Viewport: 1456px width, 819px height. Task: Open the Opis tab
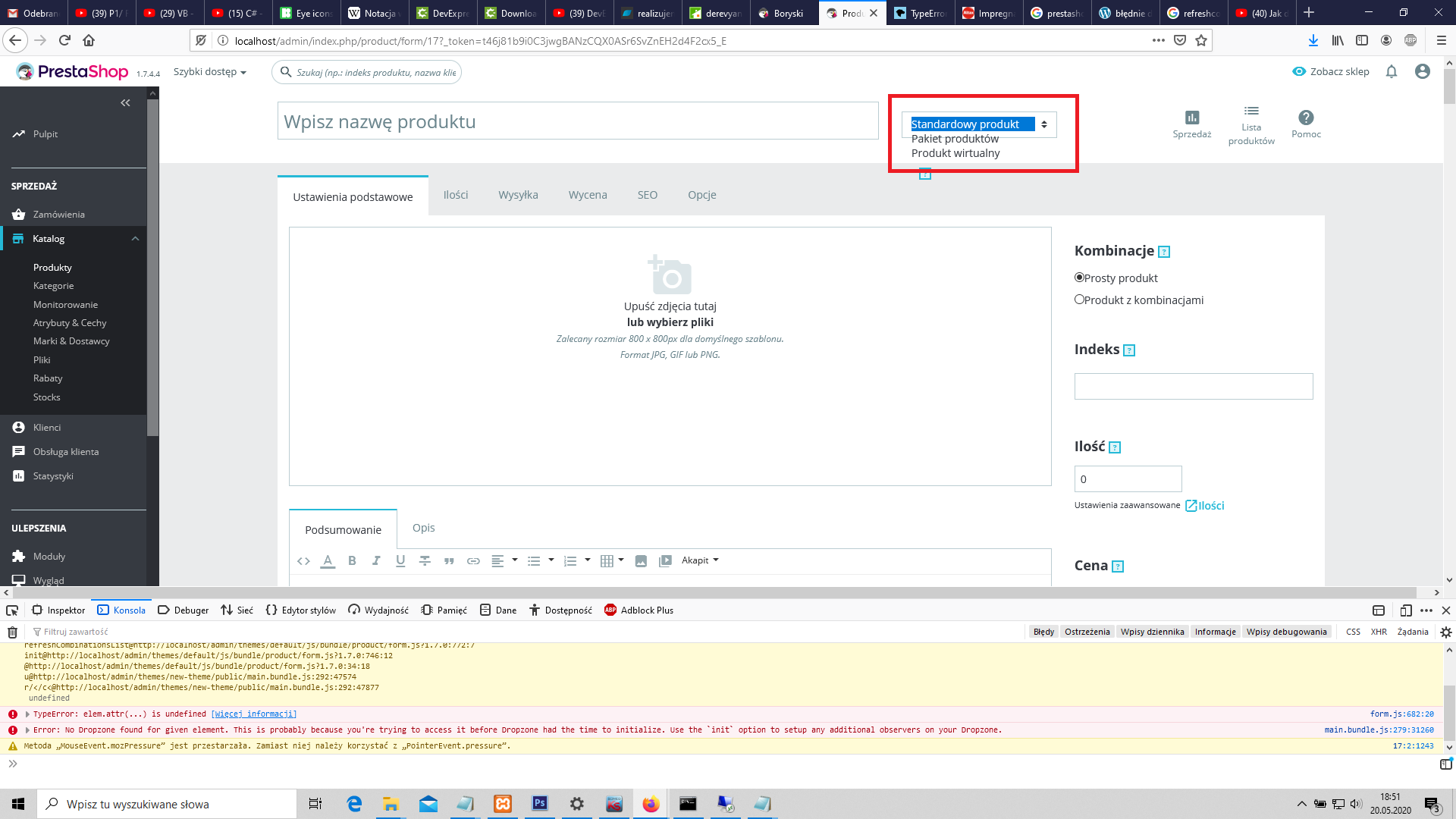tap(423, 528)
